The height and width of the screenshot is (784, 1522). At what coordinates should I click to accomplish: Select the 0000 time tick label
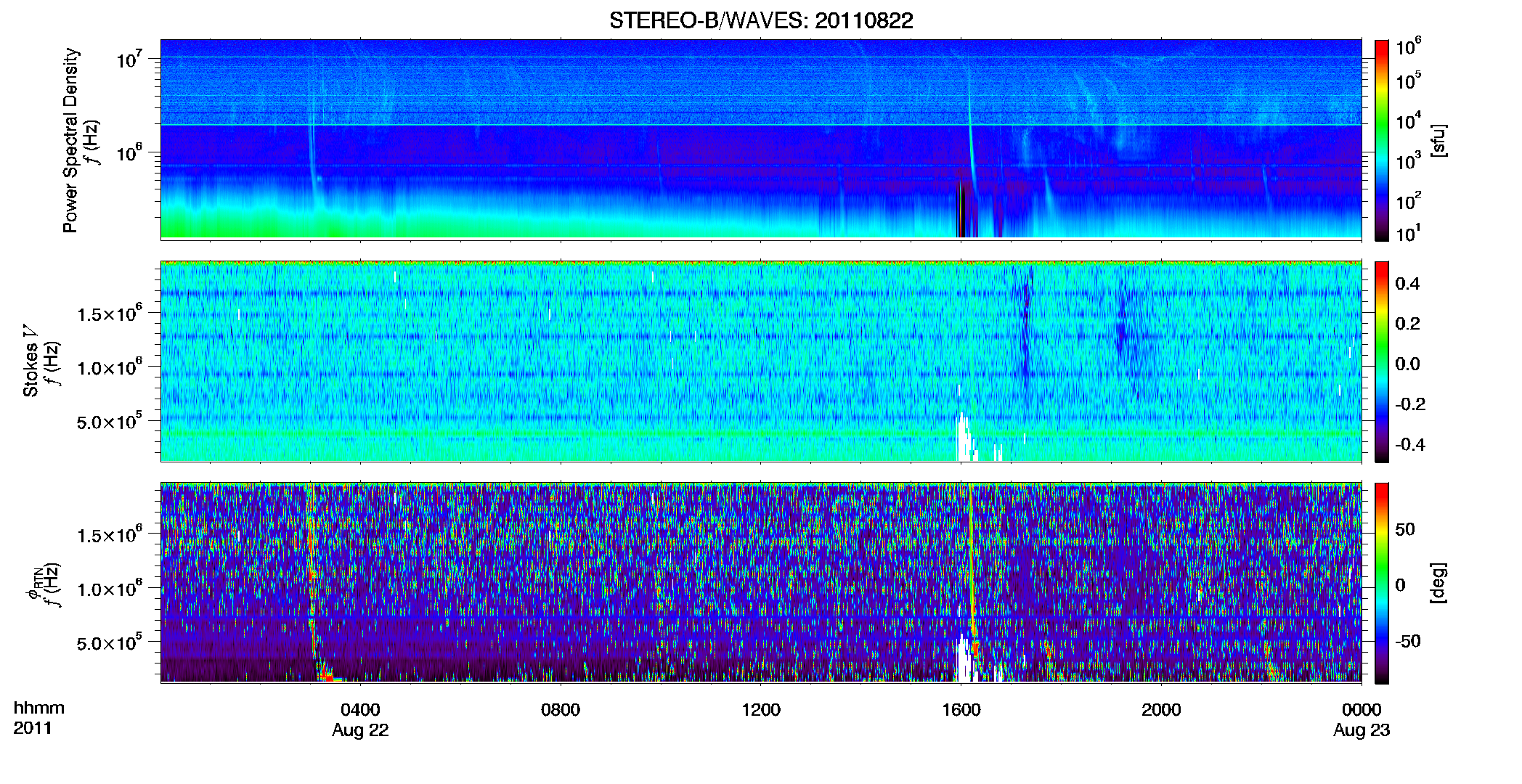pyautogui.click(x=1362, y=710)
